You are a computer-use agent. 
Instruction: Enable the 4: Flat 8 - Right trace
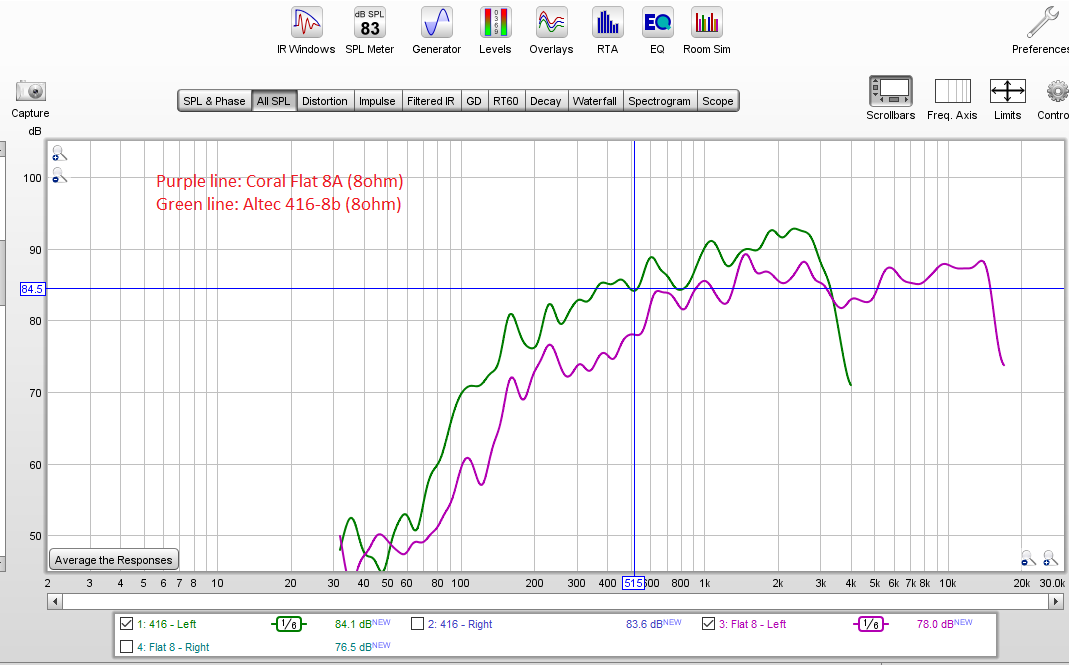[126, 647]
